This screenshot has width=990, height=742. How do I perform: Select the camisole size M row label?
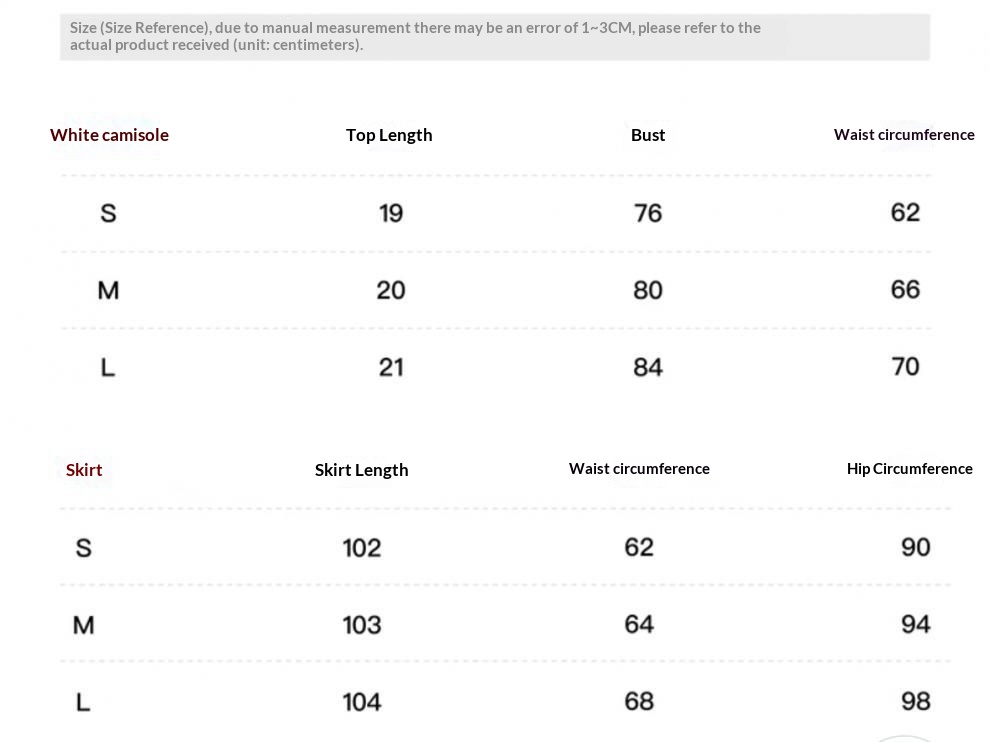coord(108,290)
